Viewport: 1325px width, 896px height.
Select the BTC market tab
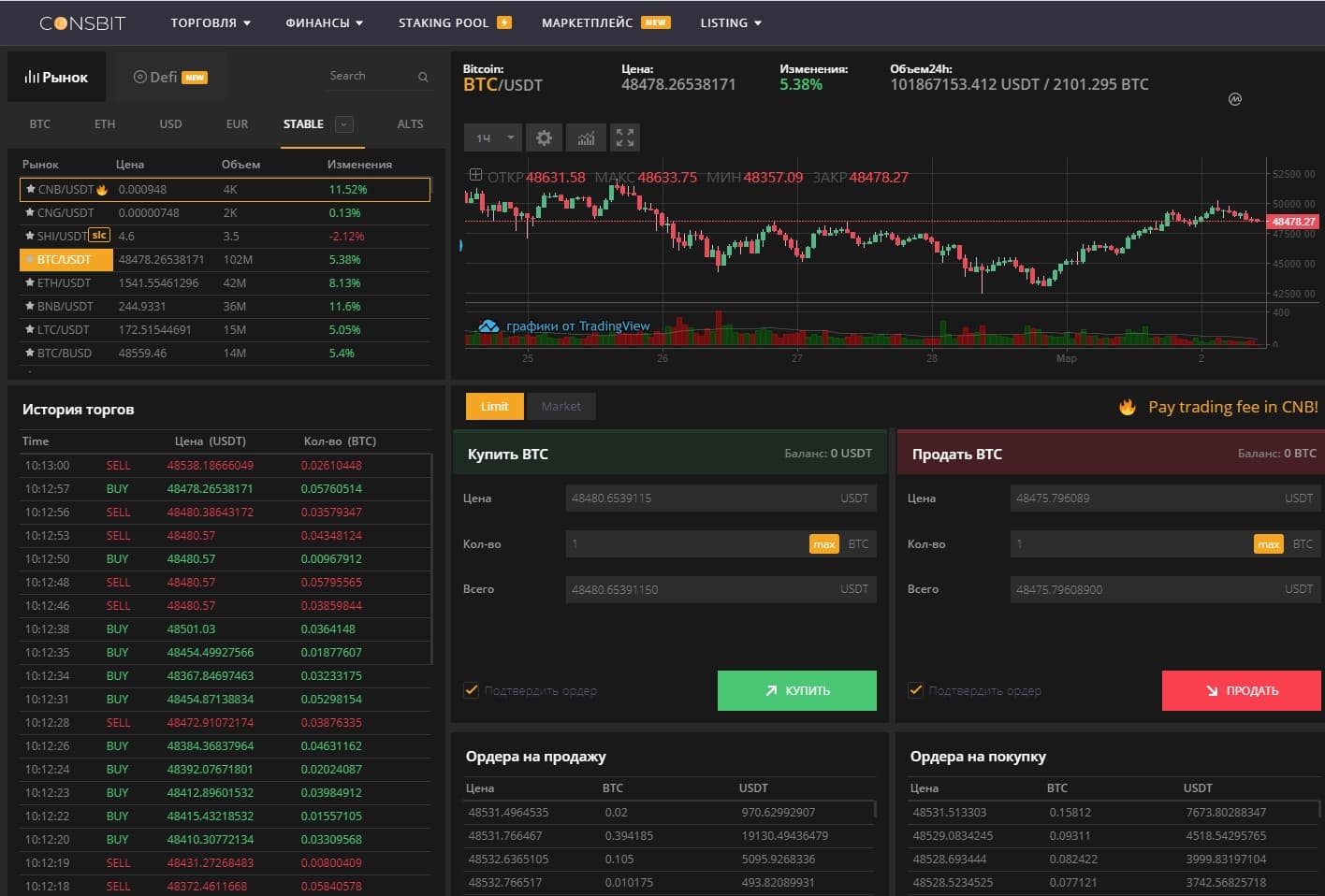[40, 124]
